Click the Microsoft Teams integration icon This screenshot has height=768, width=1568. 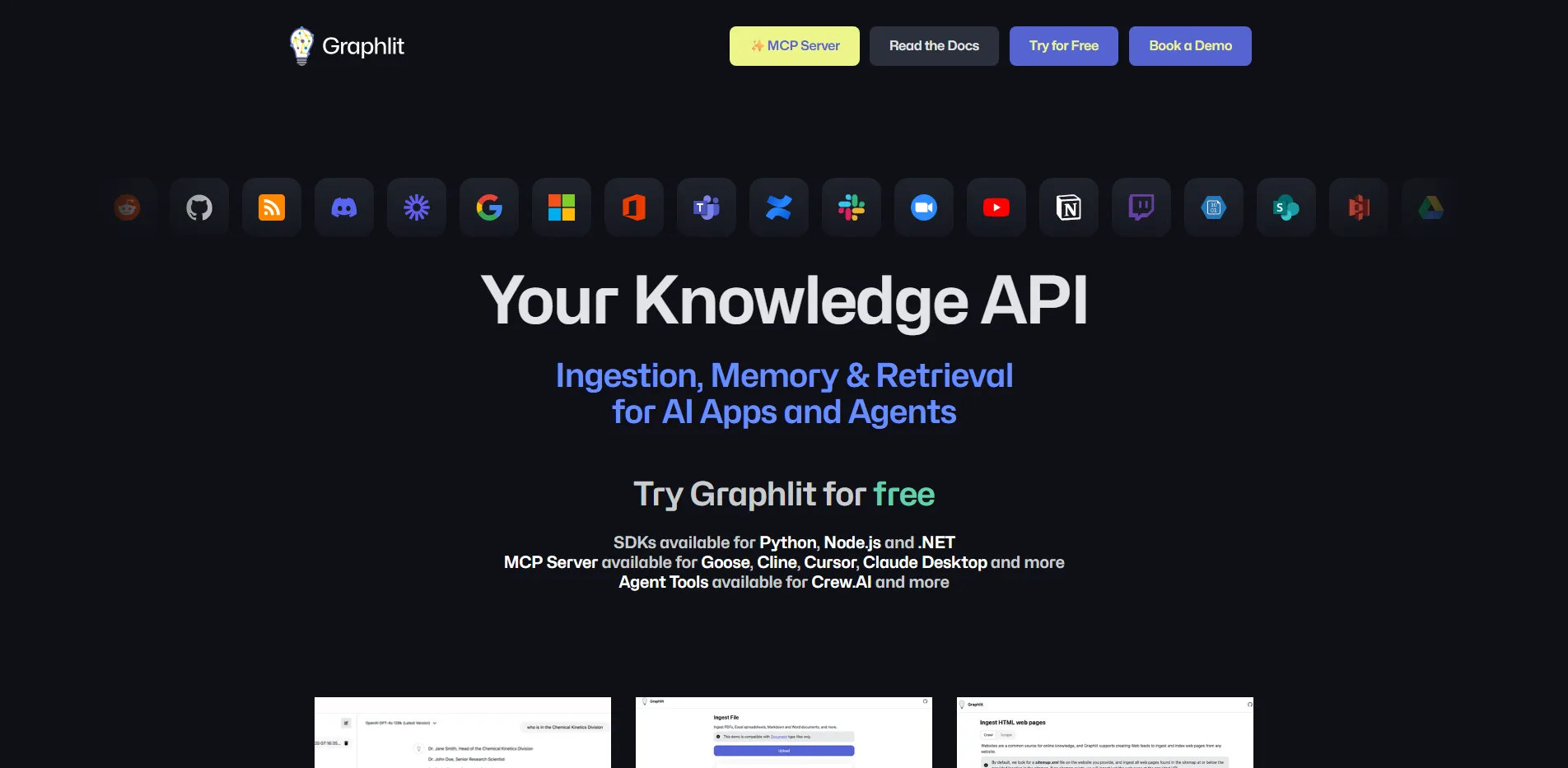click(x=706, y=207)
